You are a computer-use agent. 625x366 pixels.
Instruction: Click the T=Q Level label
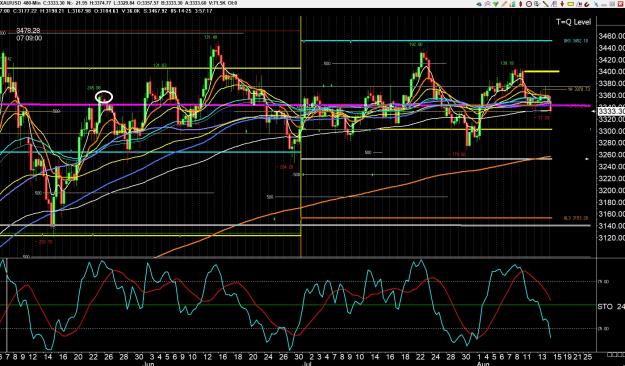click(x=573, y=22)
